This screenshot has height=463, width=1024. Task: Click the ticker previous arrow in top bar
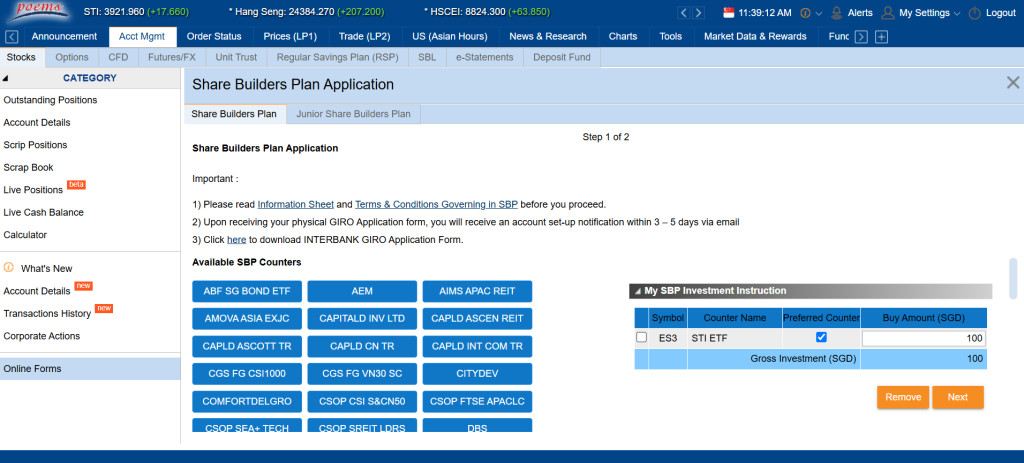pyautogui.click(x=684, y=13)
